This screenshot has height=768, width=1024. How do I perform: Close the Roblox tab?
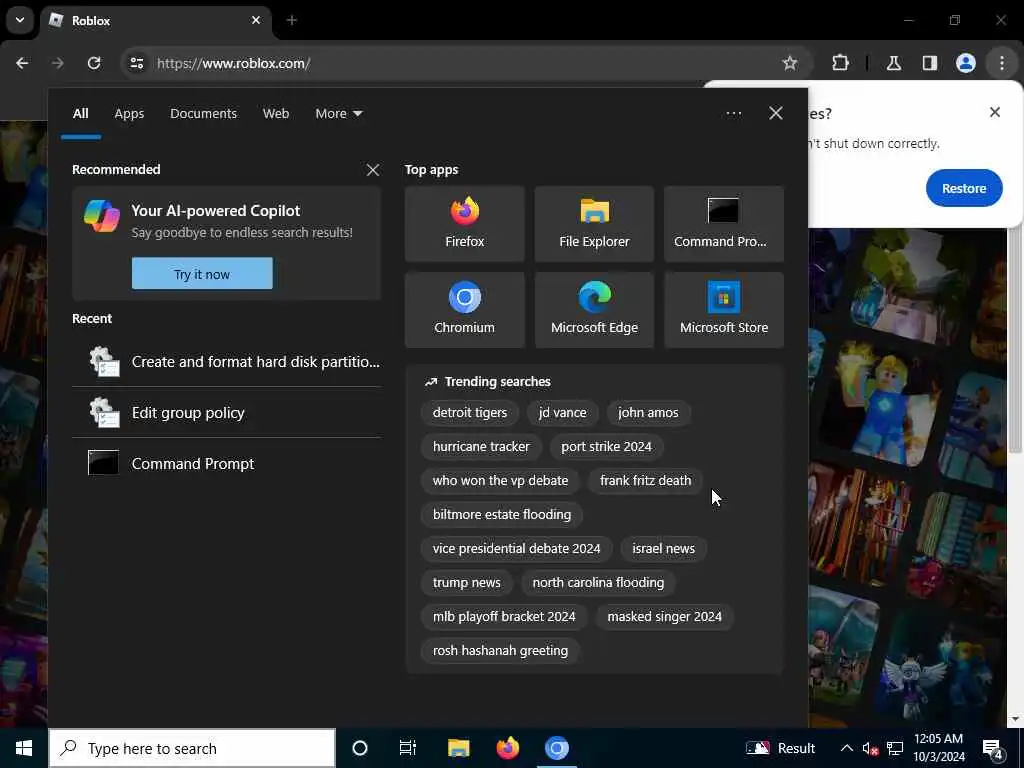[x=256, y=20]
